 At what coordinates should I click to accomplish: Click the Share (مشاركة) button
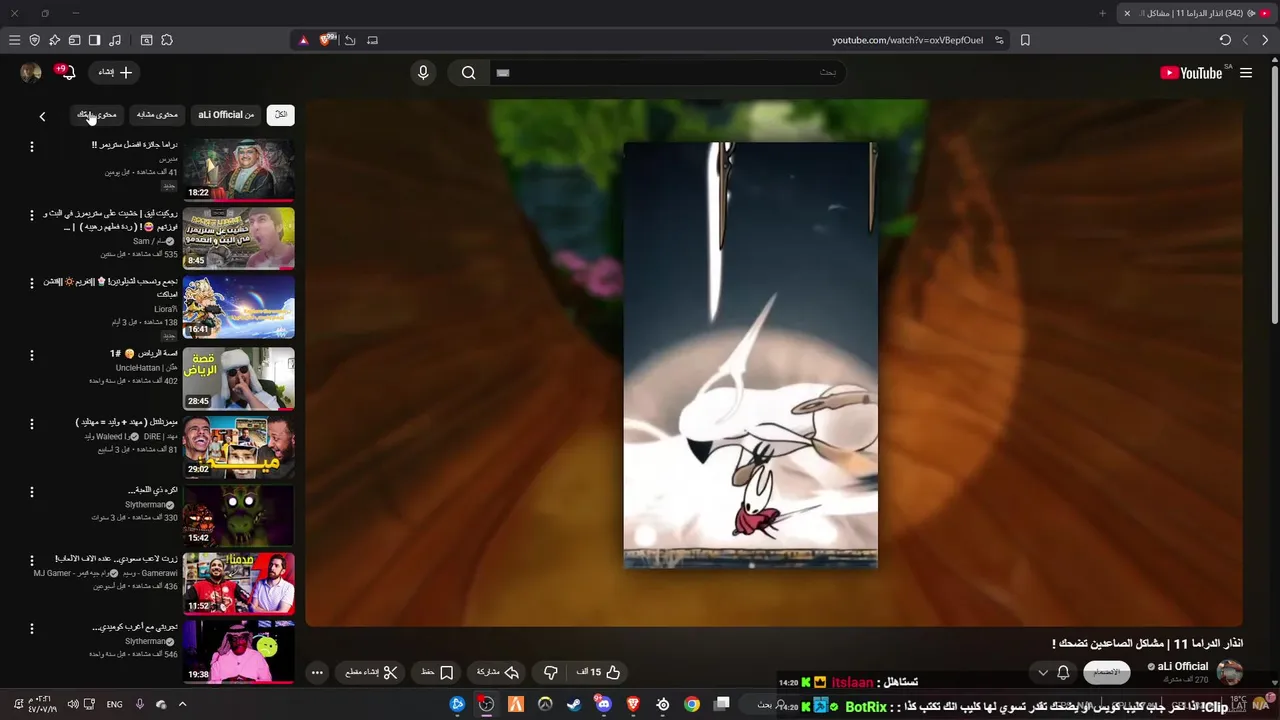point(498,672)
